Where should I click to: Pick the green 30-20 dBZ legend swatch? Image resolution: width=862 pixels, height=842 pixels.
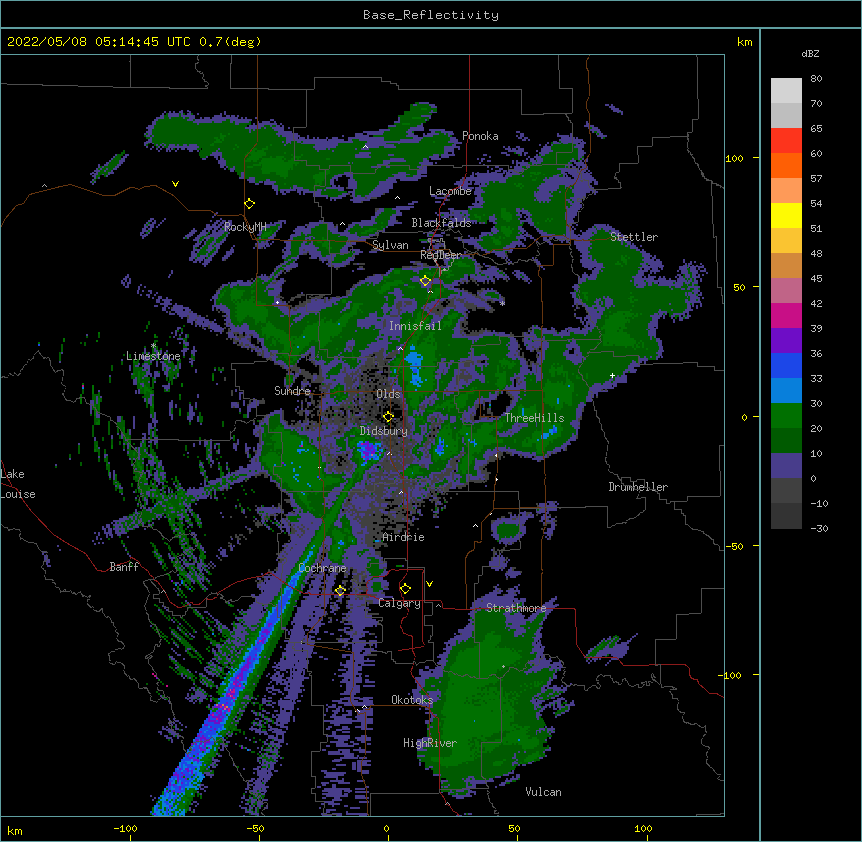pos(786,416)
